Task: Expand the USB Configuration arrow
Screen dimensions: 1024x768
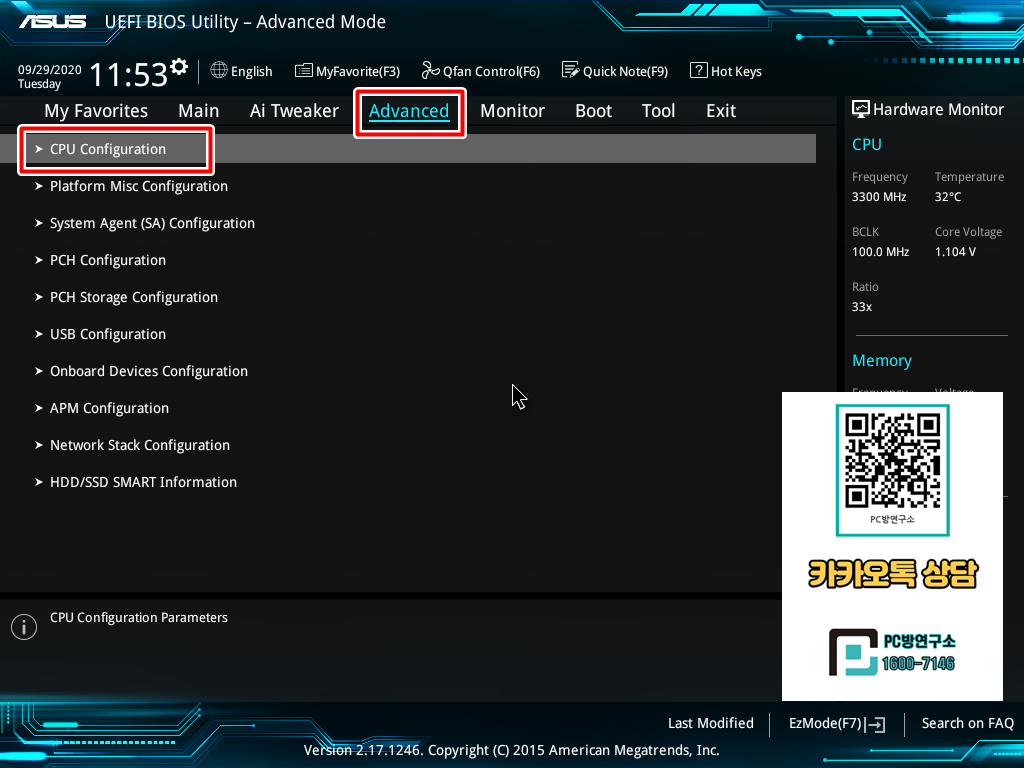Action: [39, 334]
